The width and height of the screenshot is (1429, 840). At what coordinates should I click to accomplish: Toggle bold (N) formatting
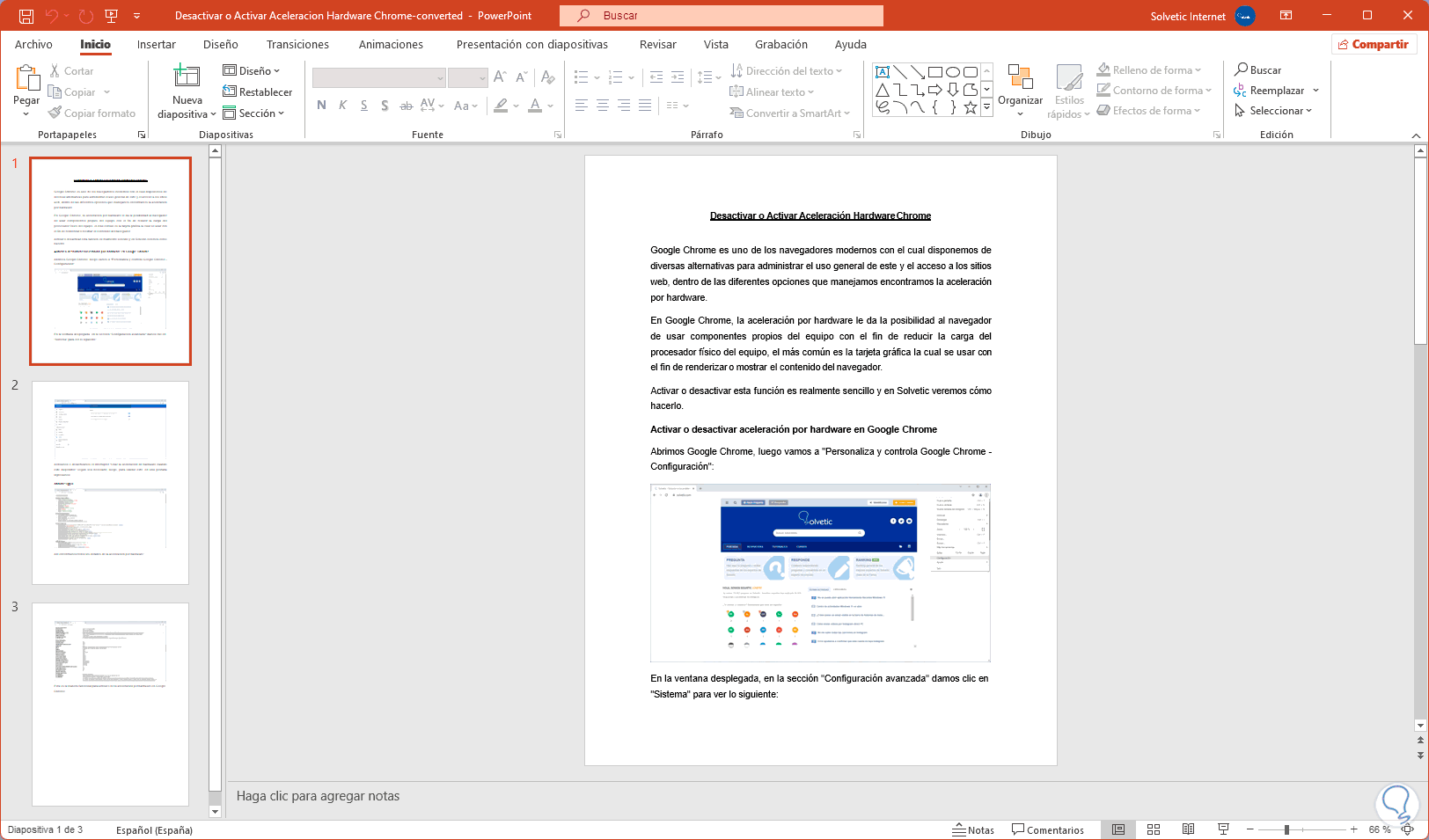pos(321,106)
